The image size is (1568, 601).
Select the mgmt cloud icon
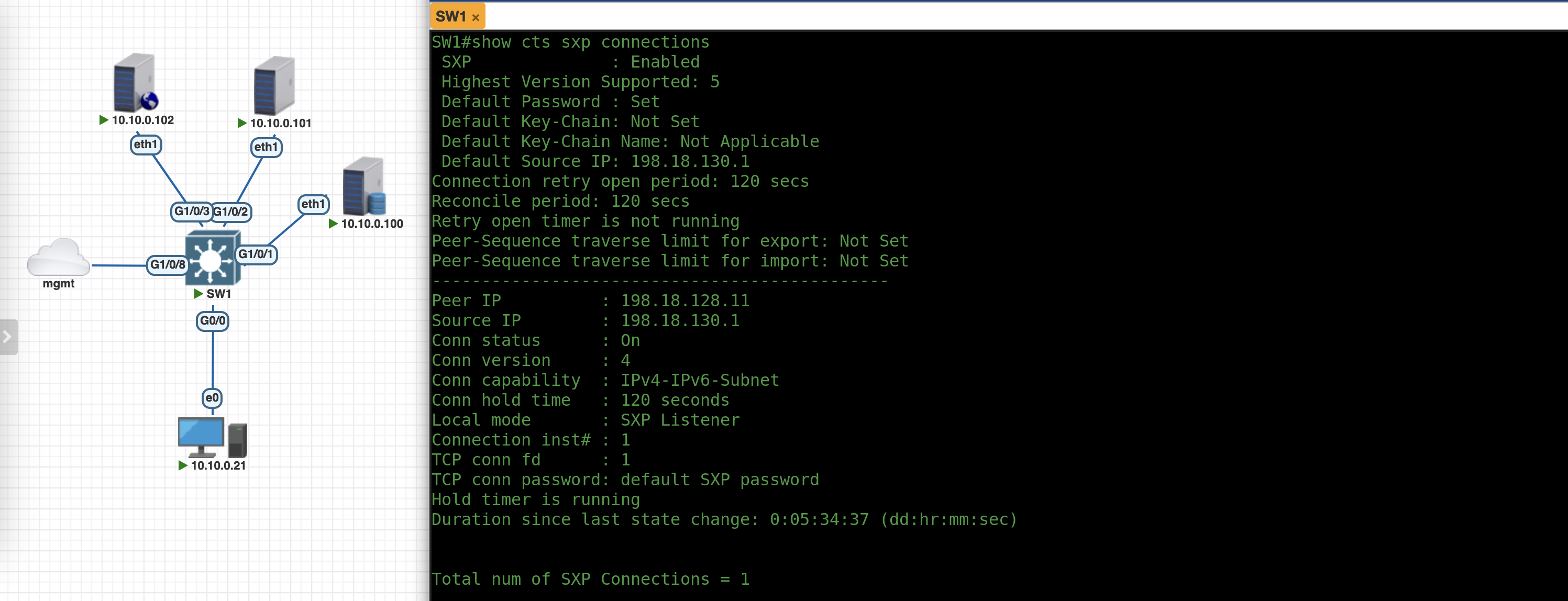[59, 258]
